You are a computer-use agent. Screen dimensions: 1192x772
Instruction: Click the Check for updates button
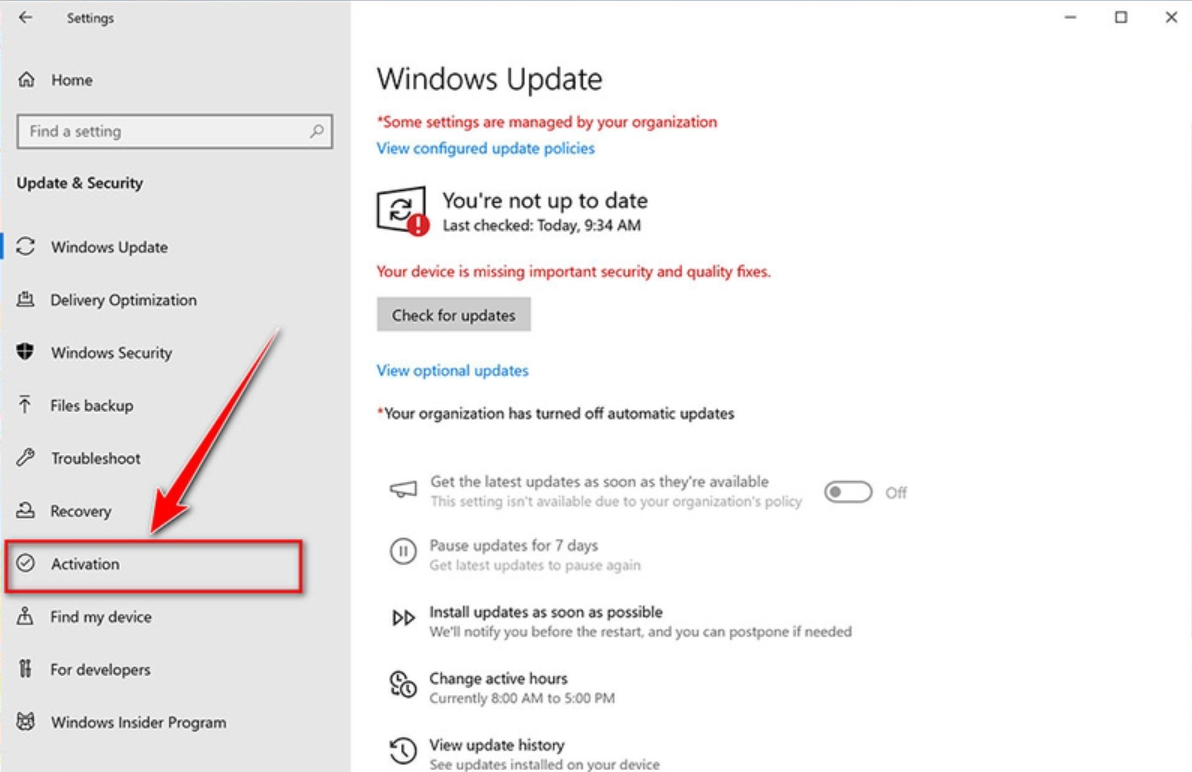(454, 315)
